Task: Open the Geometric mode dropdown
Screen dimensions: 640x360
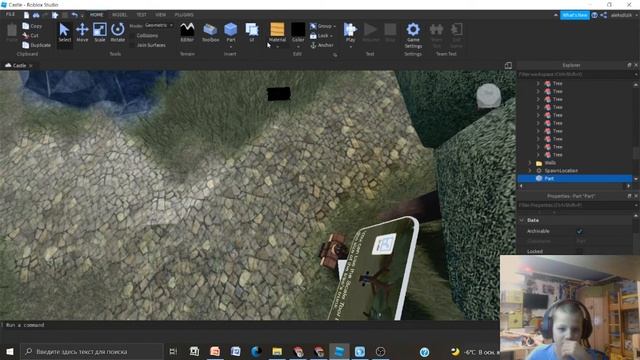Action: [x=158, y=25]
